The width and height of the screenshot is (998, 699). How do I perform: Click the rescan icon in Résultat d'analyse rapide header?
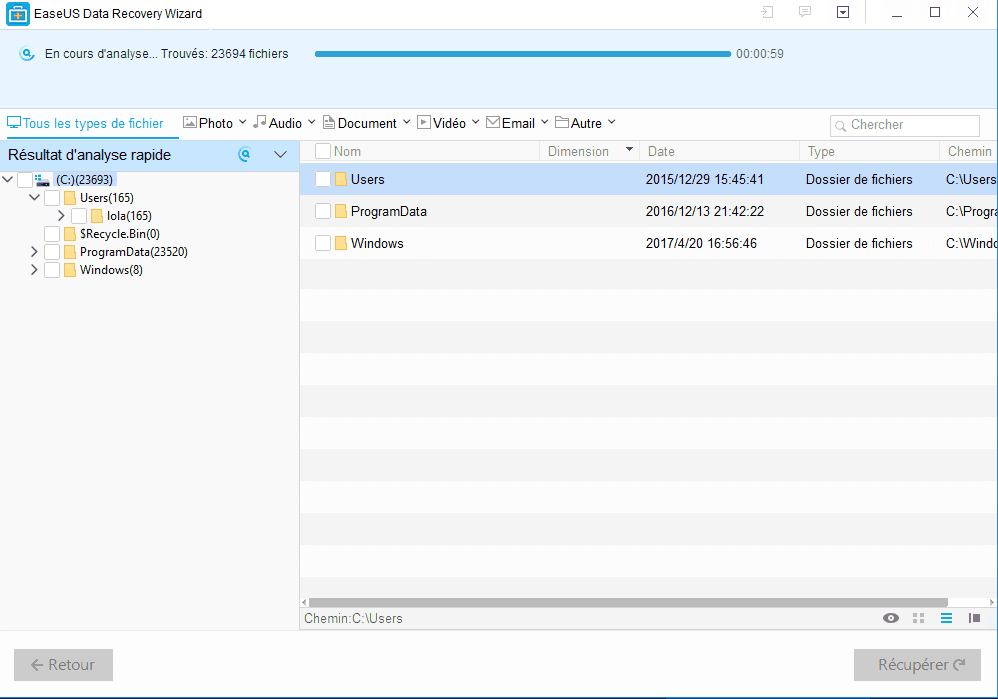(x=244, y=154)
